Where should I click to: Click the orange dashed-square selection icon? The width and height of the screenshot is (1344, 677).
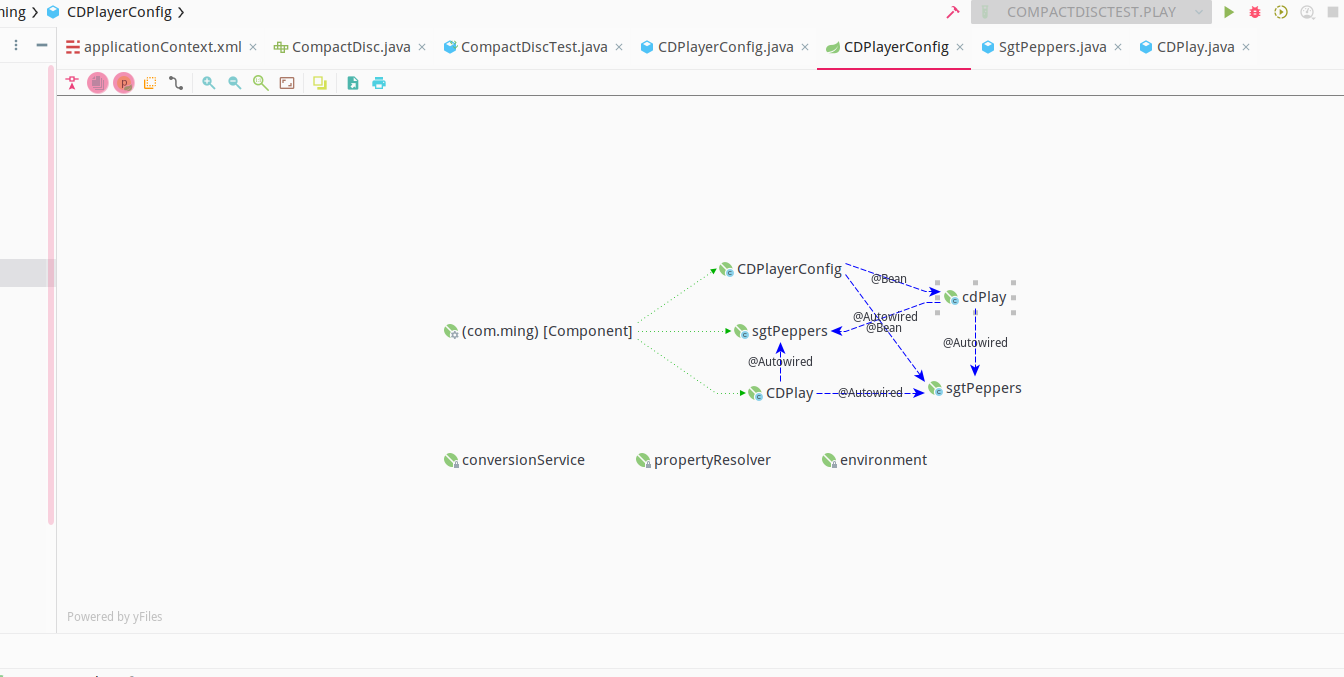[150, 83]
